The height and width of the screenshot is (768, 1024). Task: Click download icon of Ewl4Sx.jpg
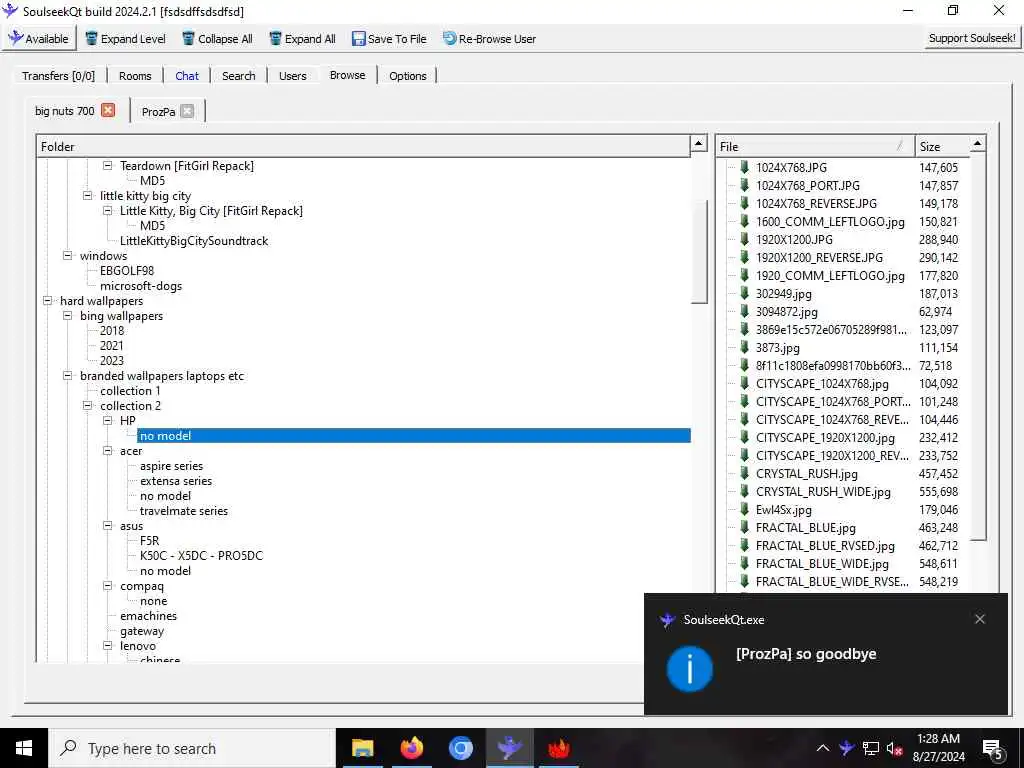744,510
